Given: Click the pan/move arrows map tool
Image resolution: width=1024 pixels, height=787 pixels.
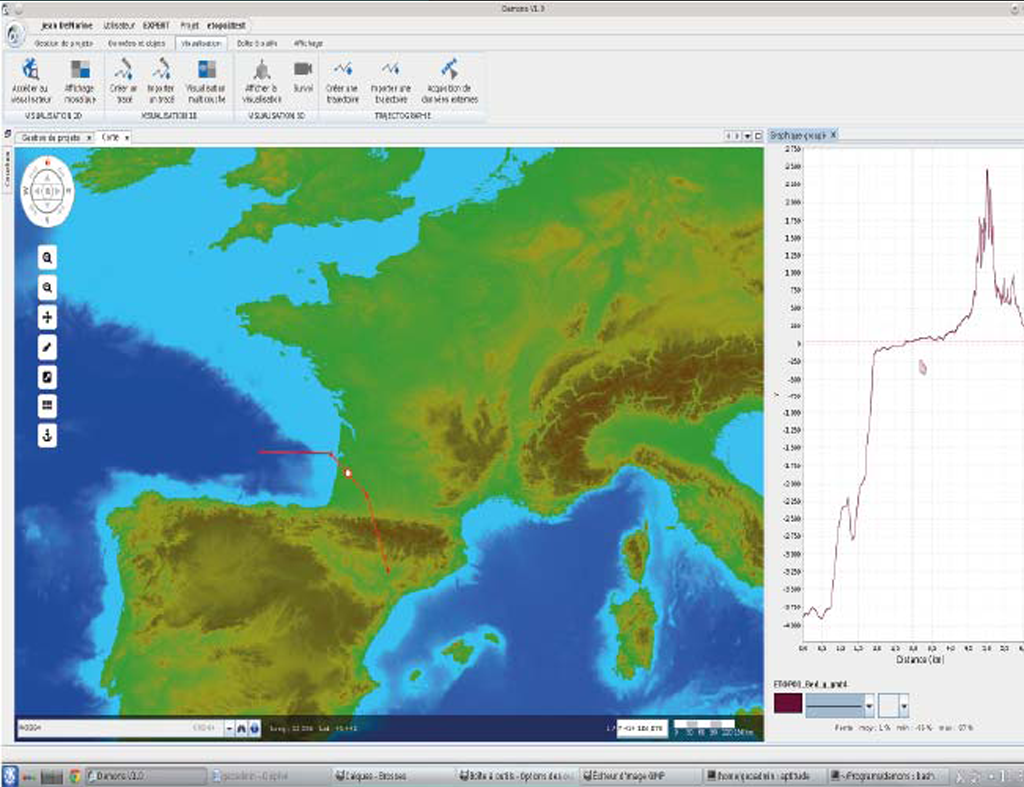Looking at the screenshot, I should click(47, 317).
